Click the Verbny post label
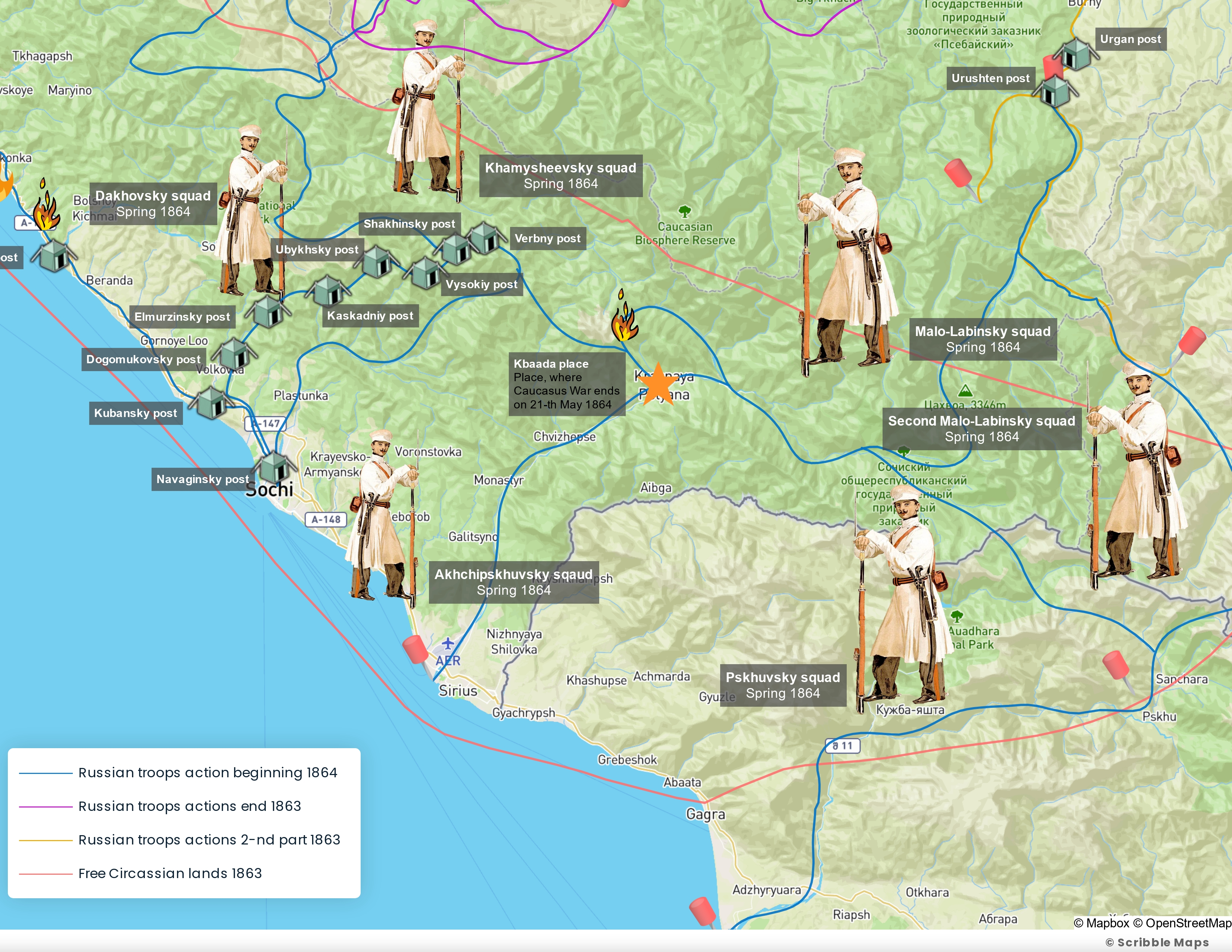 tap(548, 238)
